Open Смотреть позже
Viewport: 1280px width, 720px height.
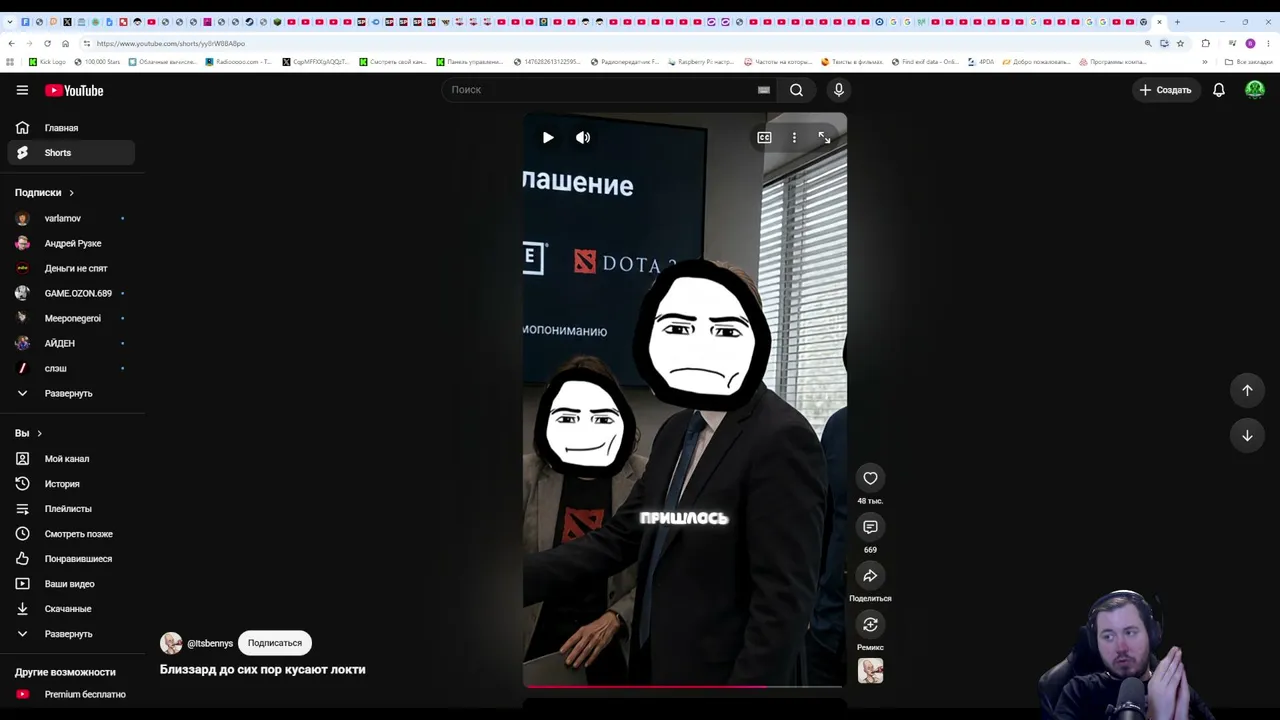(x=71, y=534)
